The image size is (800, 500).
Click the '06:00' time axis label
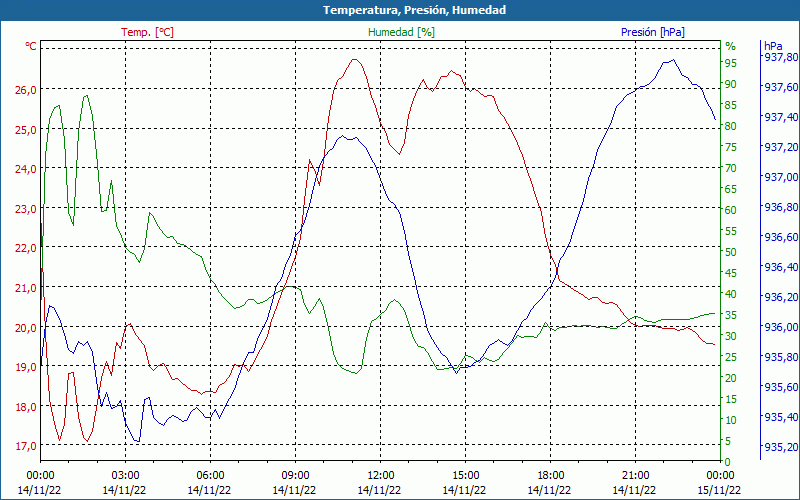[210, 475]
